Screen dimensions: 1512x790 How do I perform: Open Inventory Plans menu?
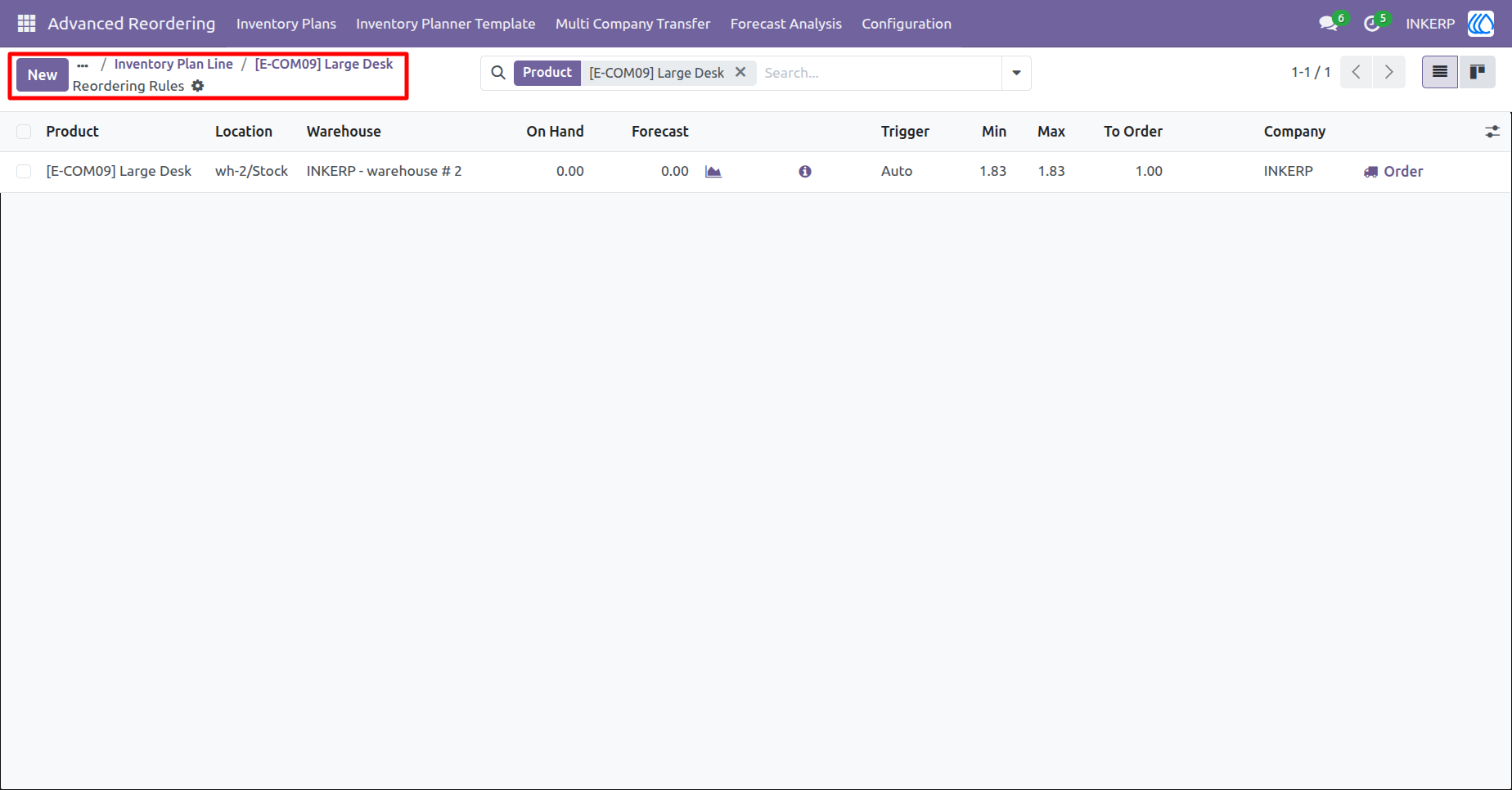point(286,24)
